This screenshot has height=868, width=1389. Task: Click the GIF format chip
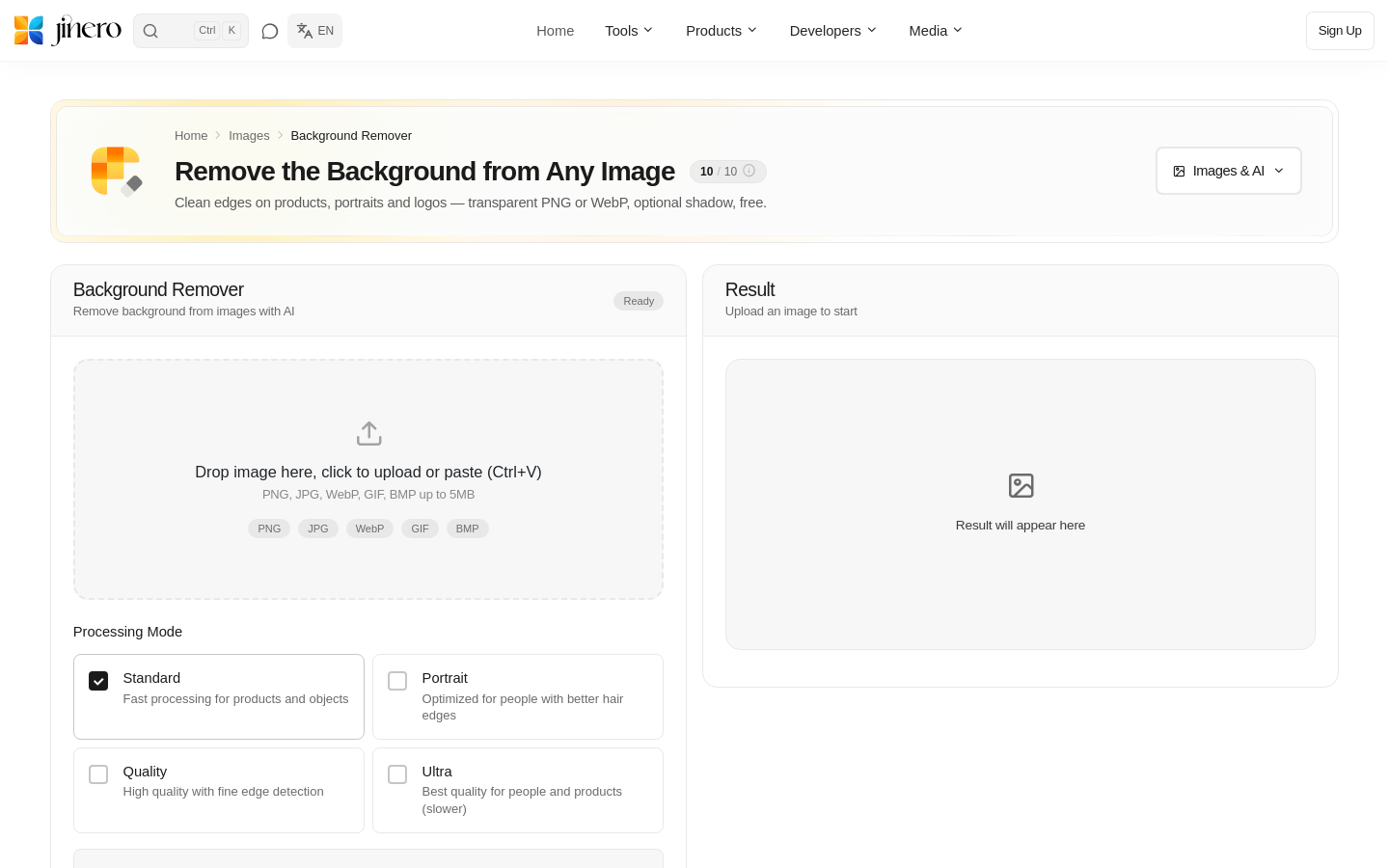pyautogui.click(x=420, y=529)
